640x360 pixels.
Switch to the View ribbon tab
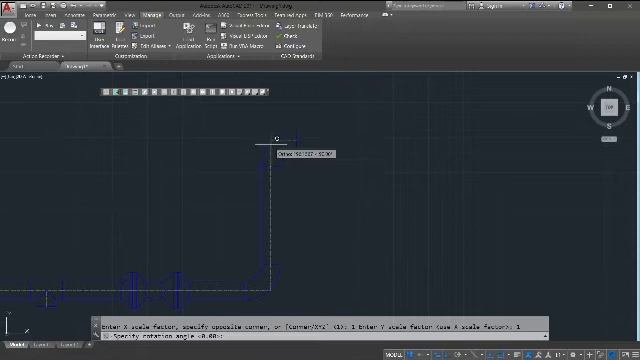click(130, 15)
